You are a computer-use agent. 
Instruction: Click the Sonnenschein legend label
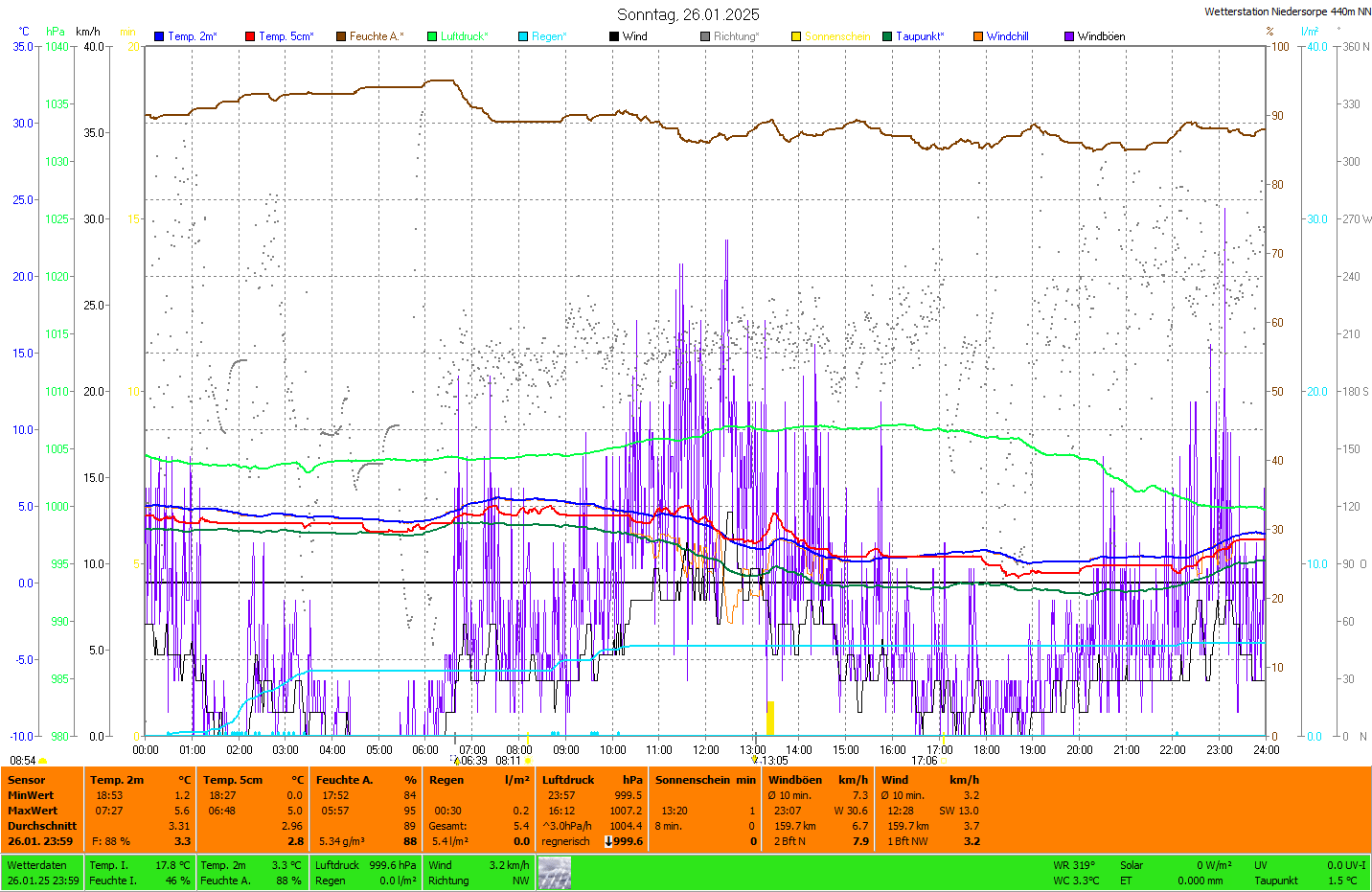837,36
